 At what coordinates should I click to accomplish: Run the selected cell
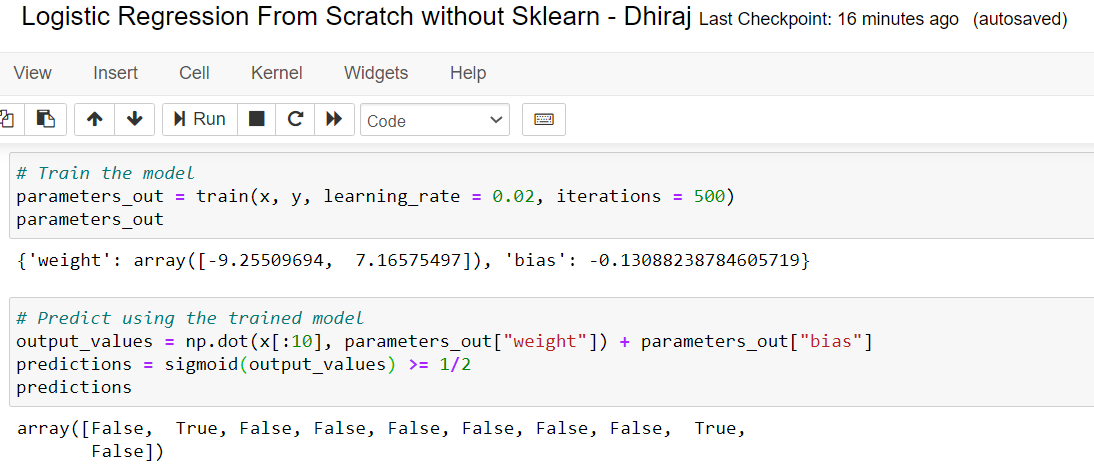point(200,119)
